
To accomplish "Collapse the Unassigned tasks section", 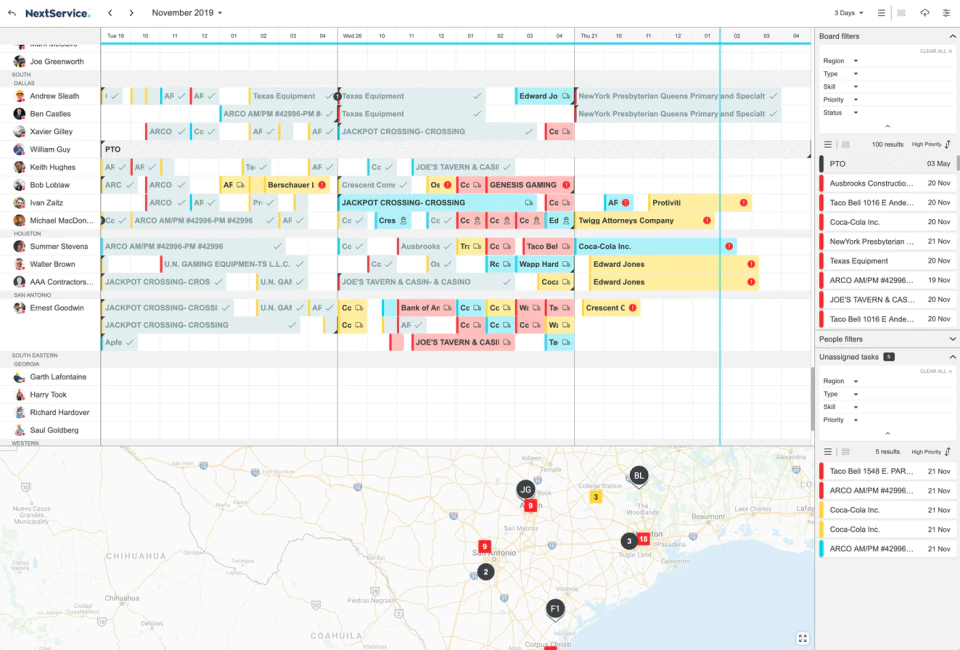I will pyautogui.click(x=952, y=357).
